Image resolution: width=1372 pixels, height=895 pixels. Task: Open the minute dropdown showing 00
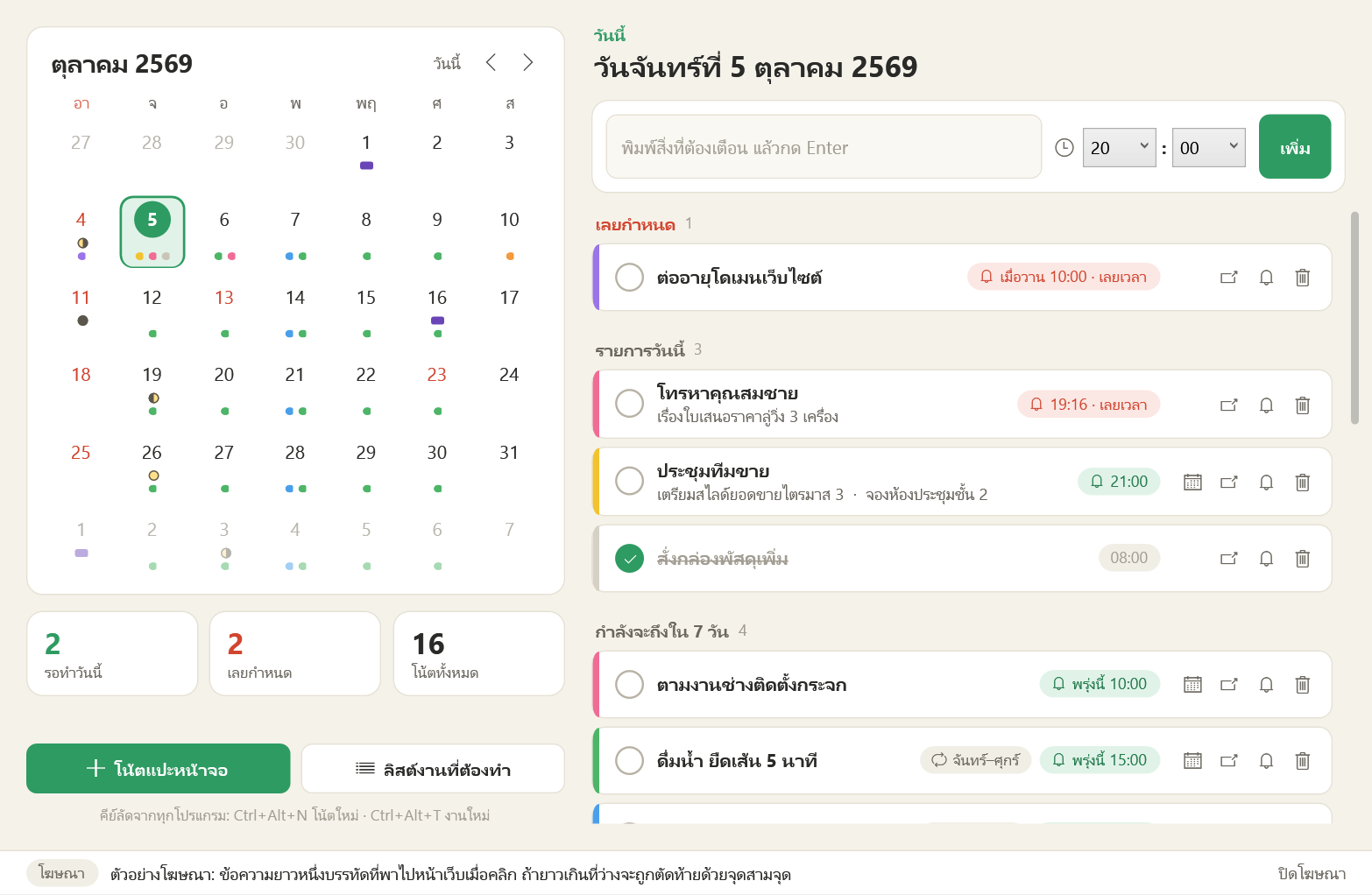tap(1208, 147)
